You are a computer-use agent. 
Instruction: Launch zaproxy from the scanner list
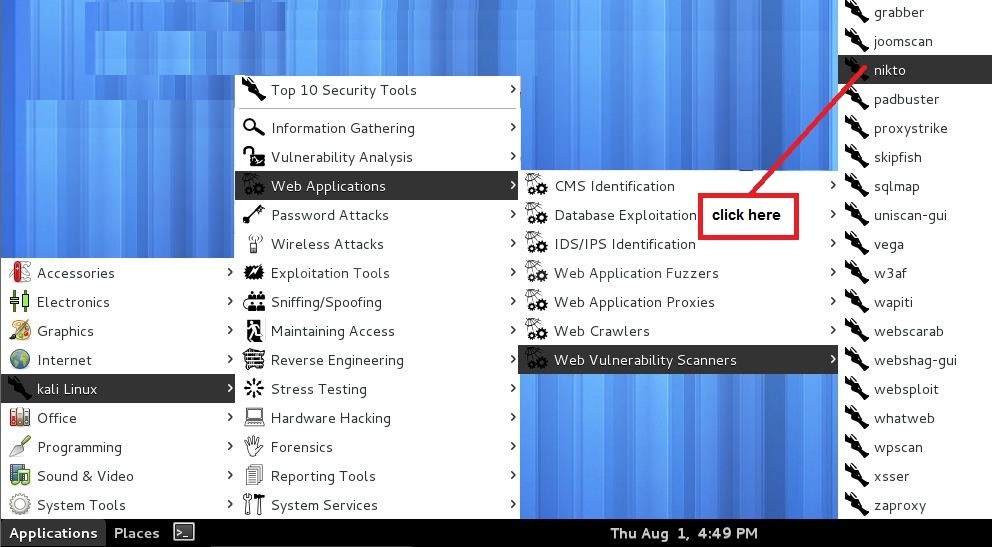tap(915, 505)
